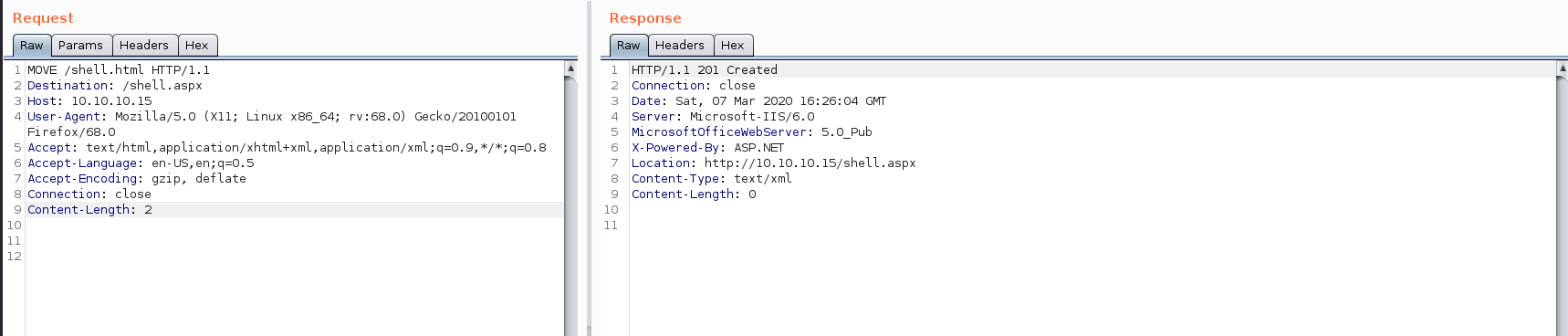Open the Headers tab in Response panel
This screenshot has width=1568, height=336.
680,46
